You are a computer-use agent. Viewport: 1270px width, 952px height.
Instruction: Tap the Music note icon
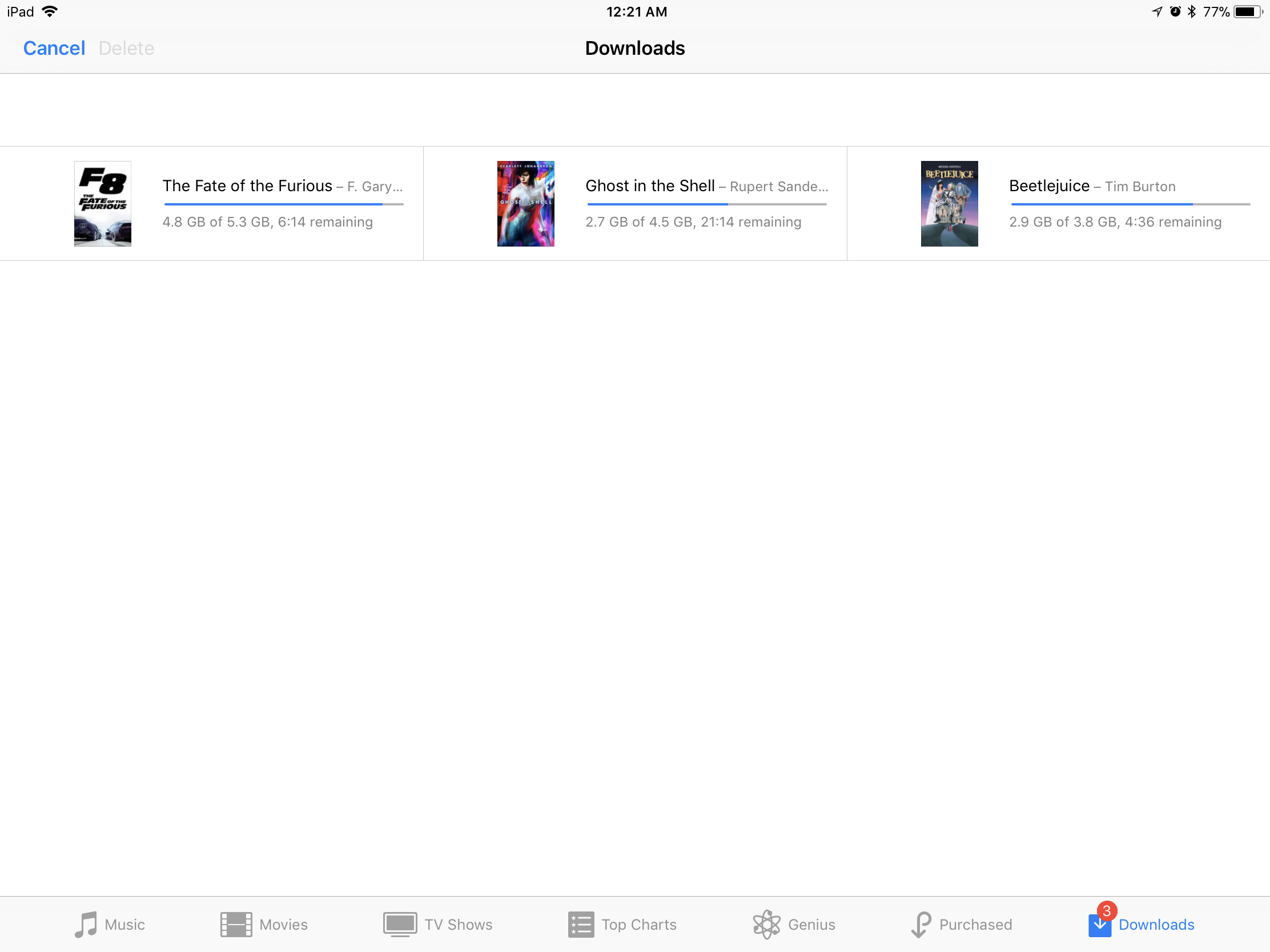(86, 925)
